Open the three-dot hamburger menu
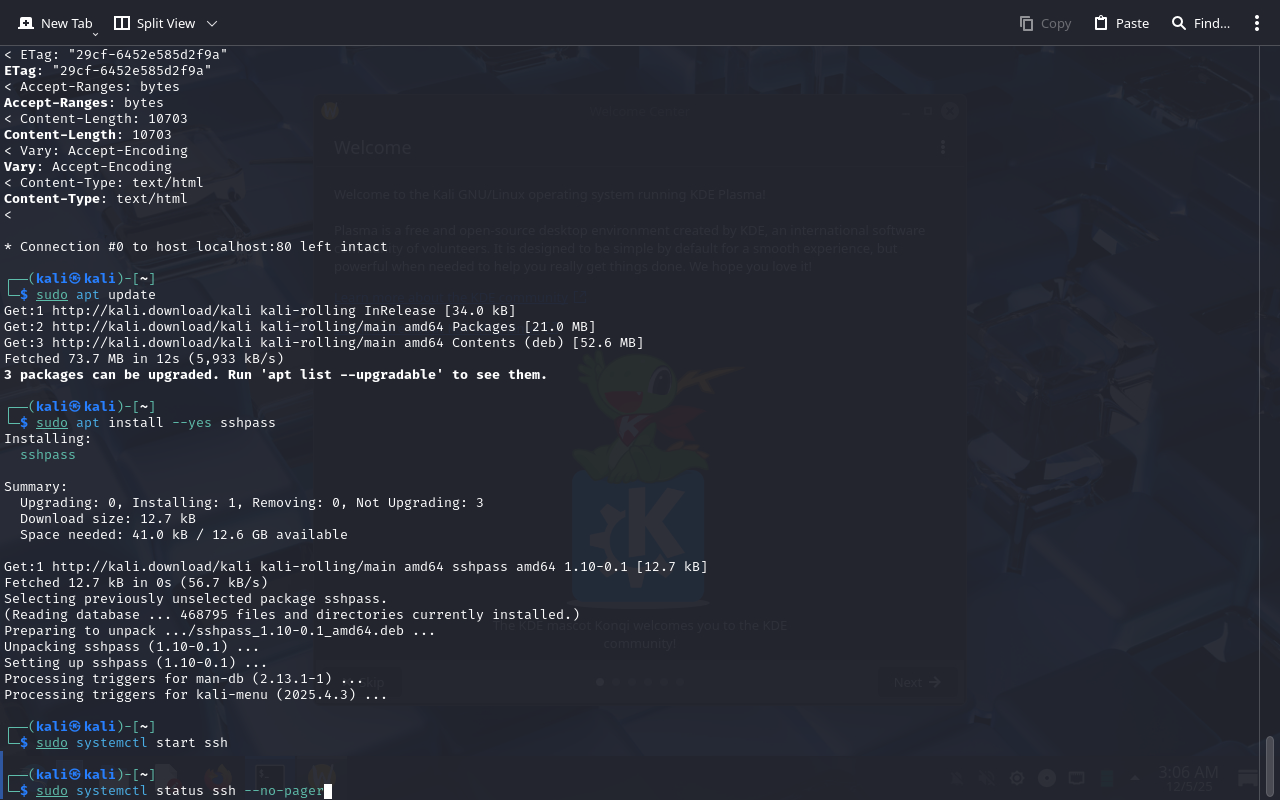This screenshot has width=1280, height=800. point(1257,23)
